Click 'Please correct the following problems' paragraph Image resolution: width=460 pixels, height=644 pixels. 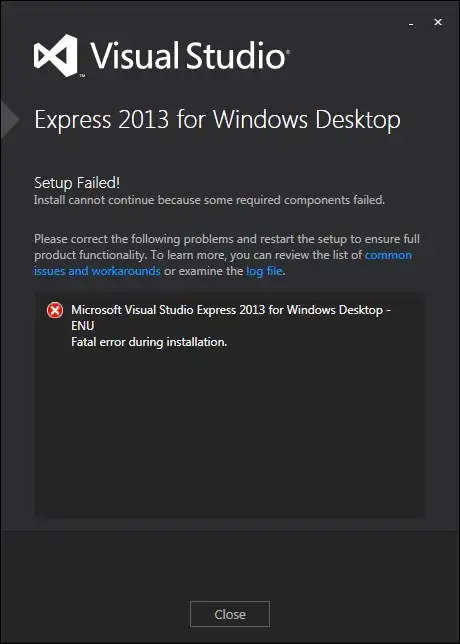pos(227,255)
